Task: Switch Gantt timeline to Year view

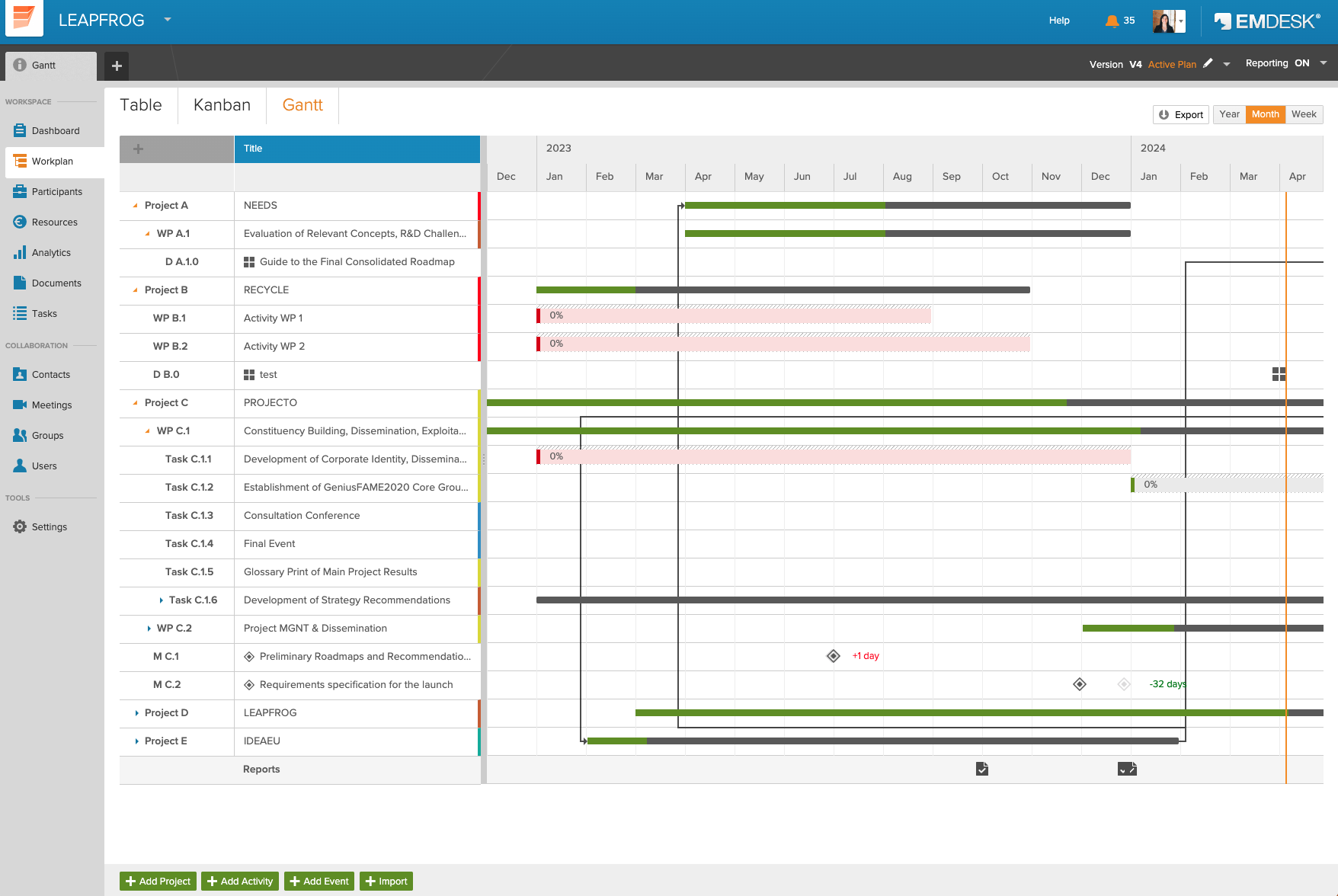Action: click(1229, 114)
